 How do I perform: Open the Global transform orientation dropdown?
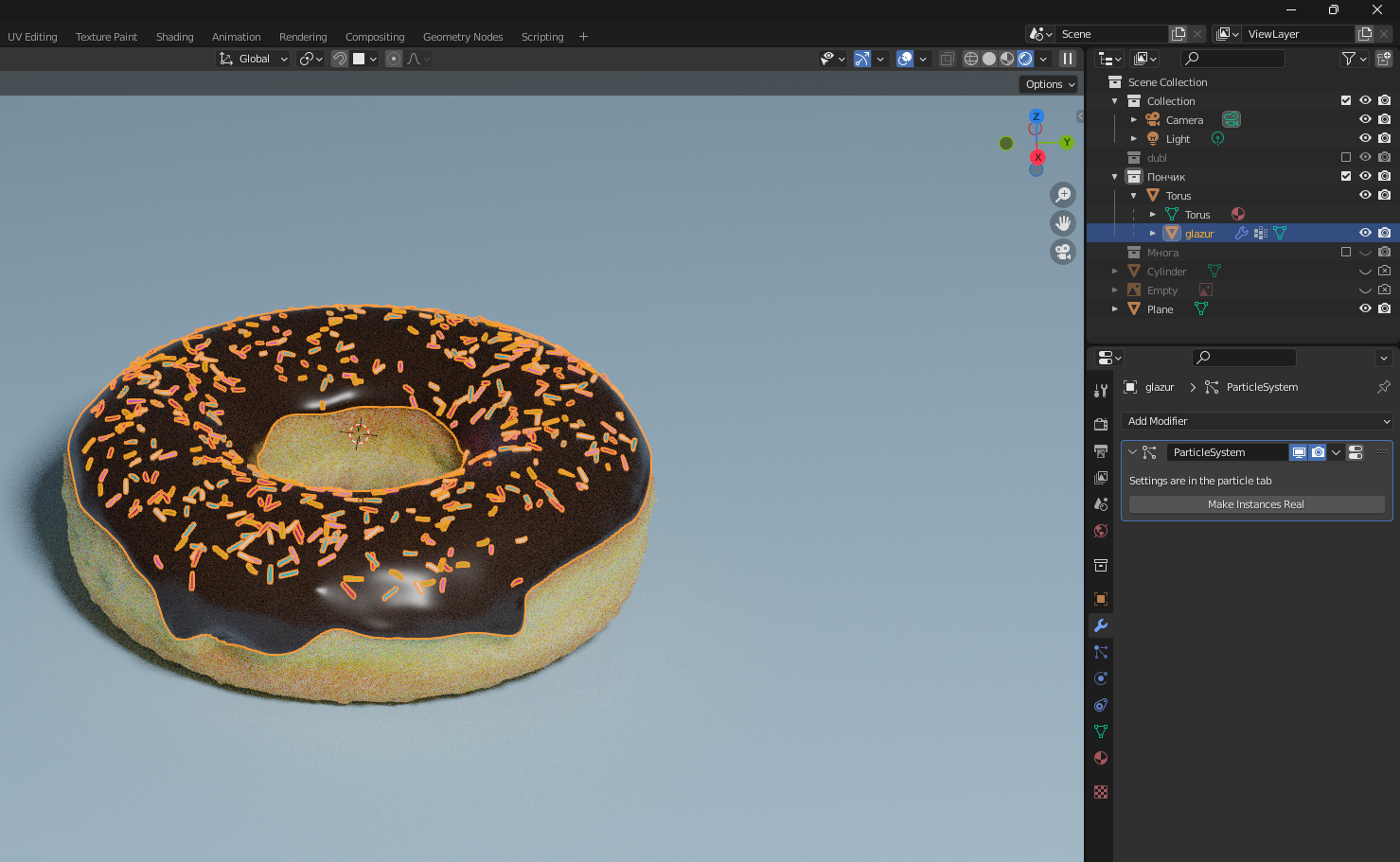tap(253, 59)
